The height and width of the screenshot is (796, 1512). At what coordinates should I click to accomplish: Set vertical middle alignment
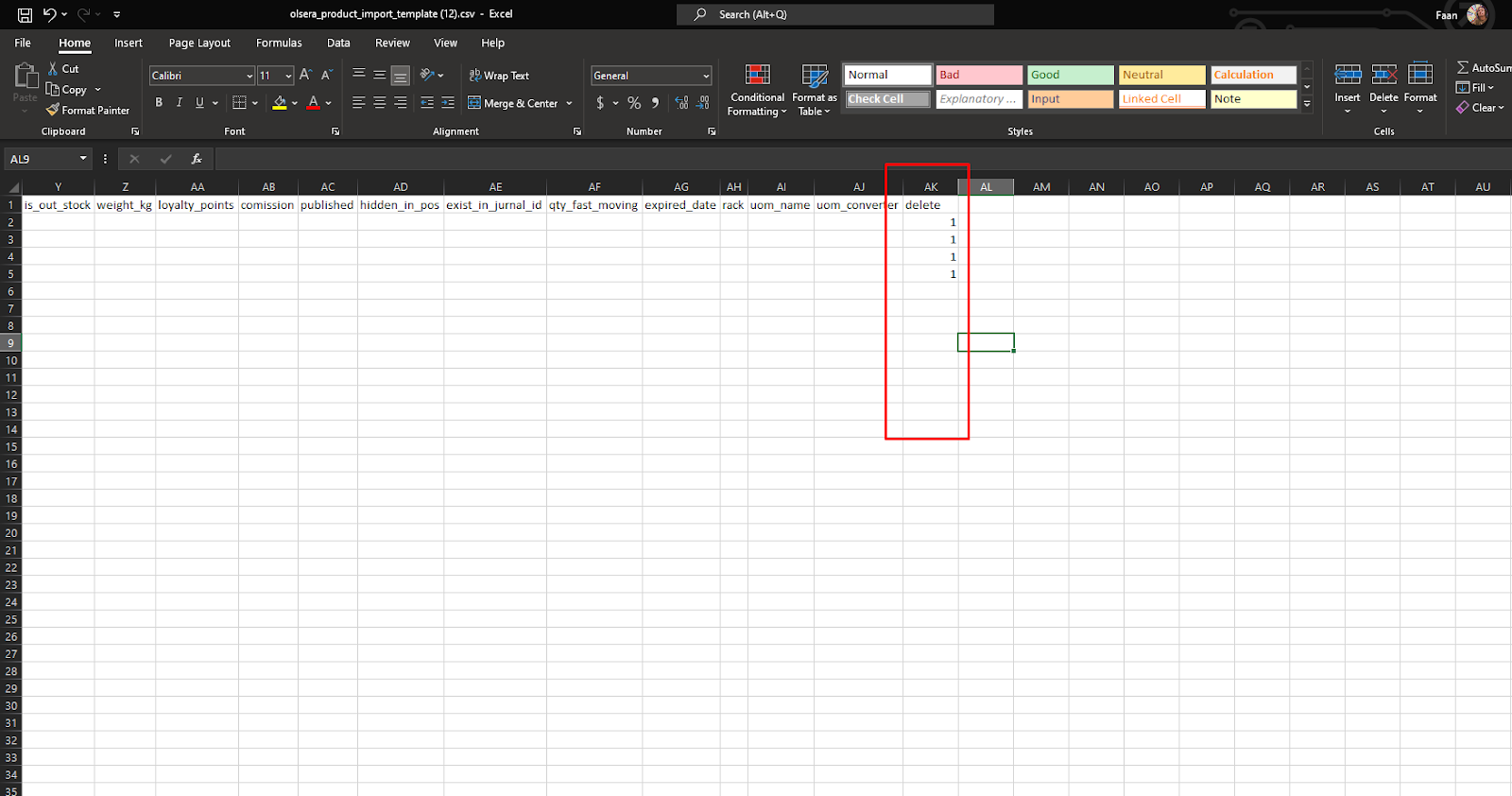(x=379, y=75)
